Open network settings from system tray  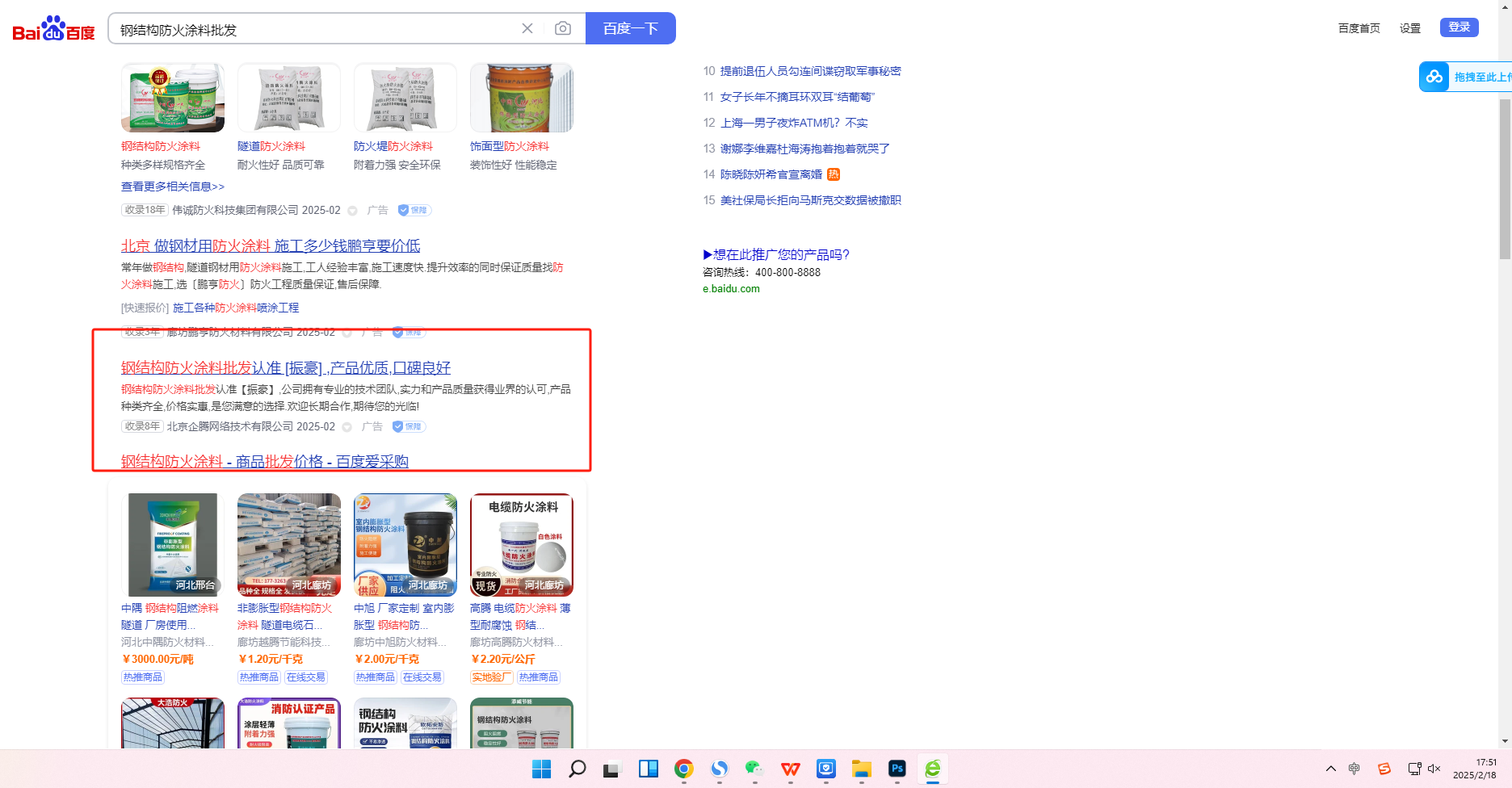[1414, 769]
